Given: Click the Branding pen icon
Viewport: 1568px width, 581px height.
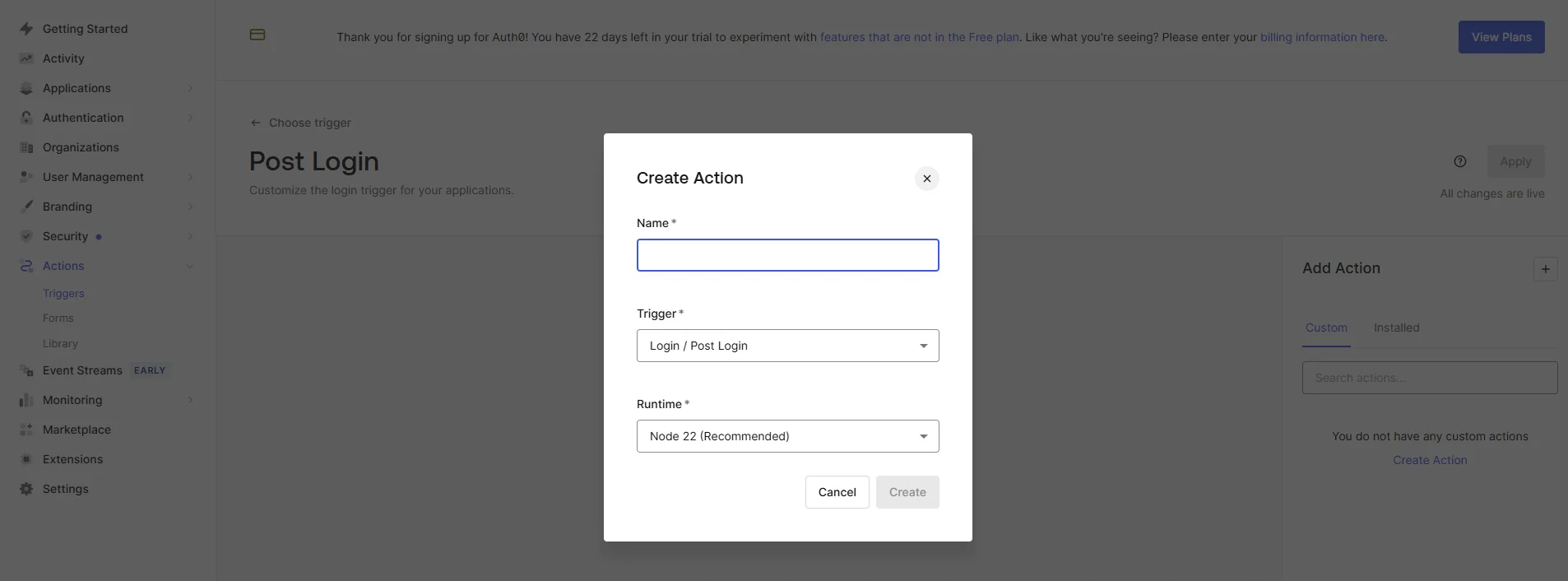Looking at the screenshot, I should click(x=26, y=207).
